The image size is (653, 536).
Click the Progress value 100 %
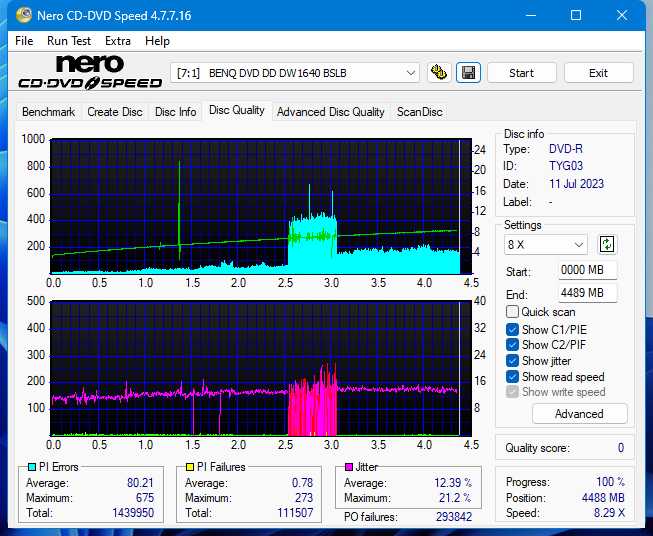pos(611,482)
